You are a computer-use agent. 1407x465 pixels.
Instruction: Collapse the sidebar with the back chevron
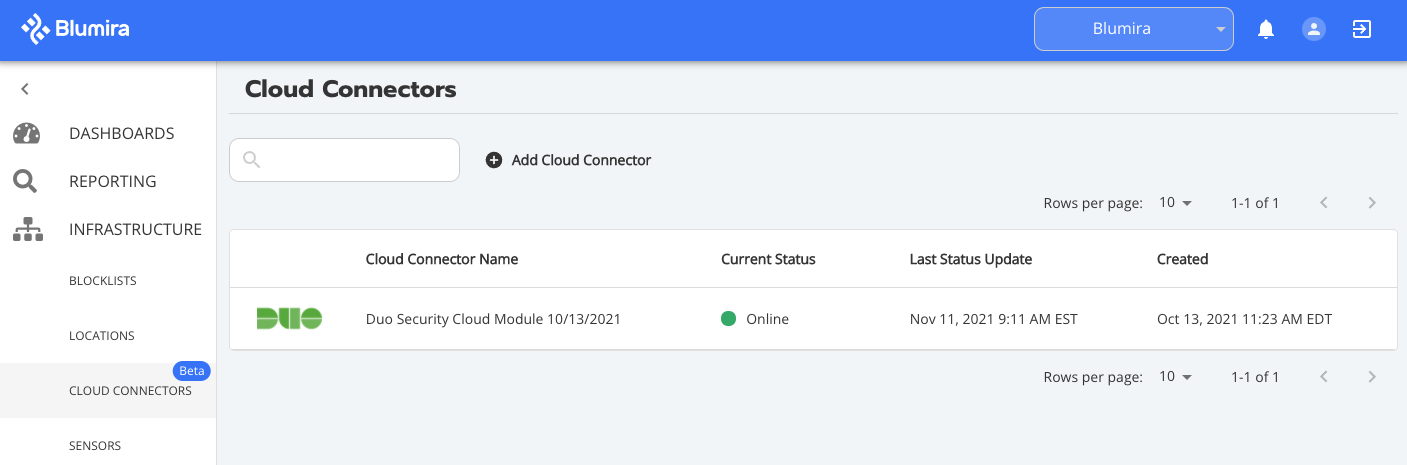point(25,89)
